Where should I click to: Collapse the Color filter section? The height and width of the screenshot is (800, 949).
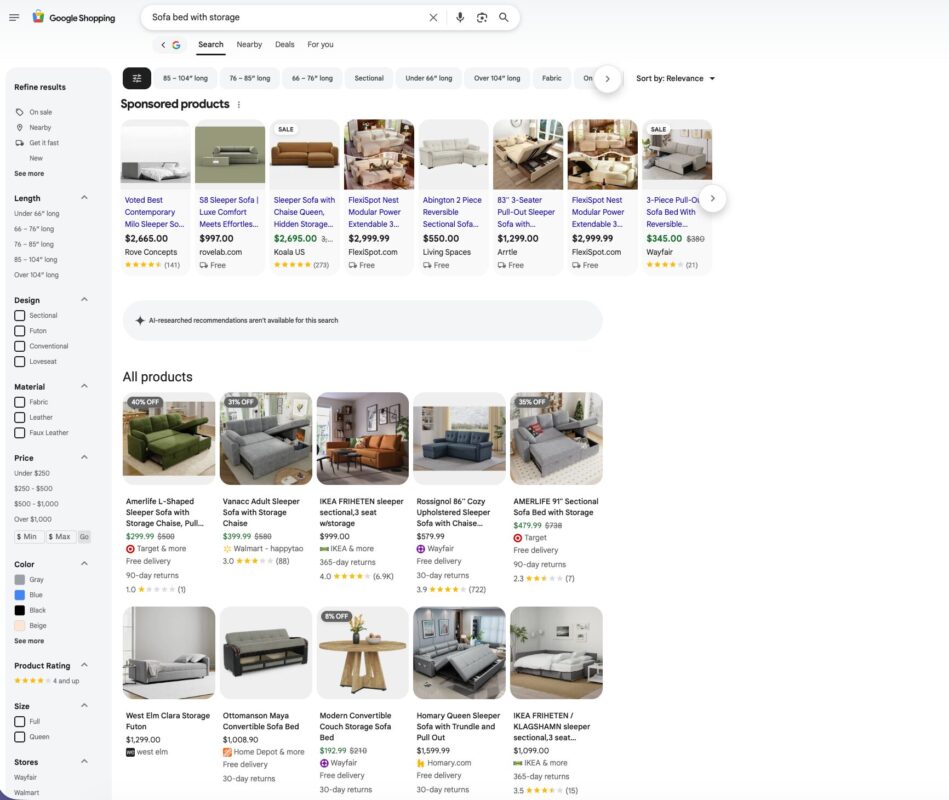[84, 563]
